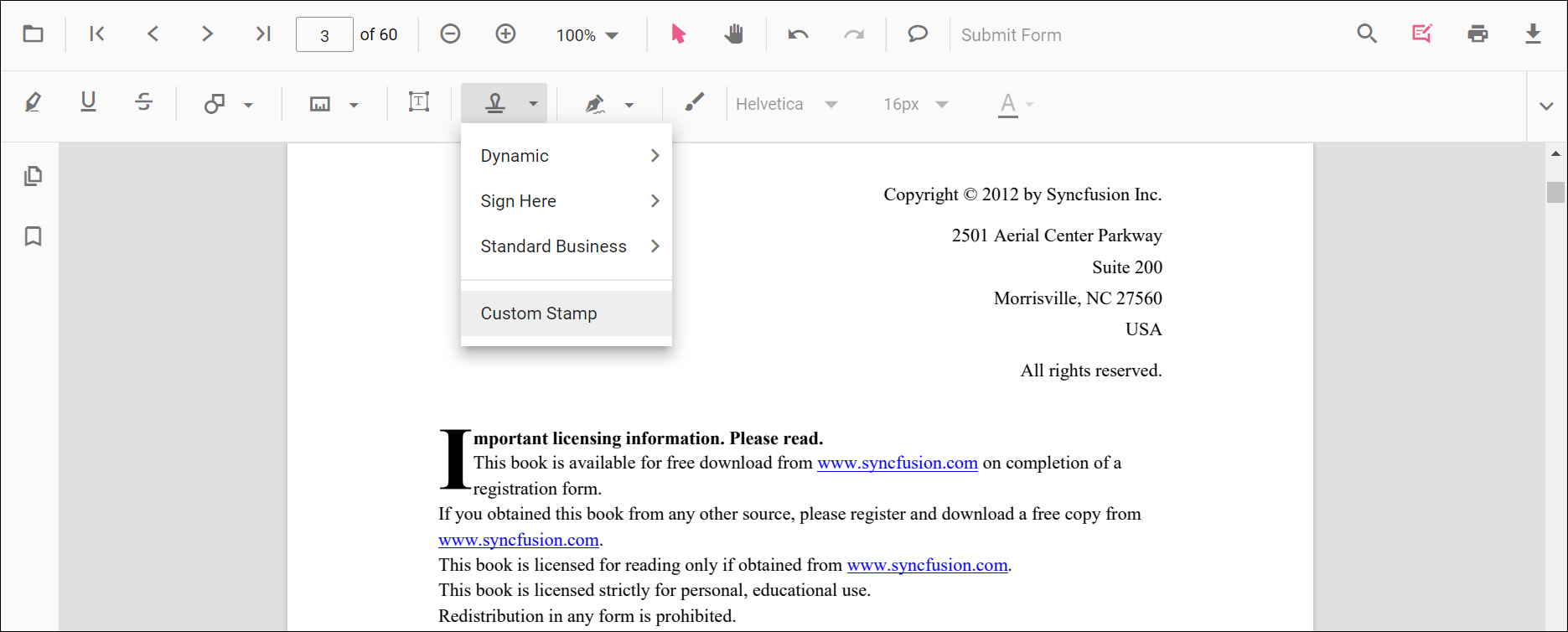The height and width of the screenshot is (632, 1568).
Task: Click the Open file folder icon
Action: [33, 34]
